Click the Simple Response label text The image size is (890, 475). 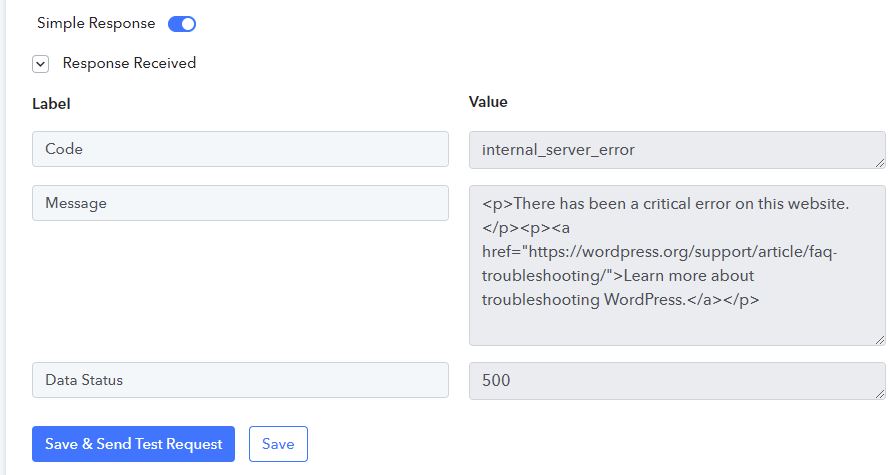tap(96, 23)
